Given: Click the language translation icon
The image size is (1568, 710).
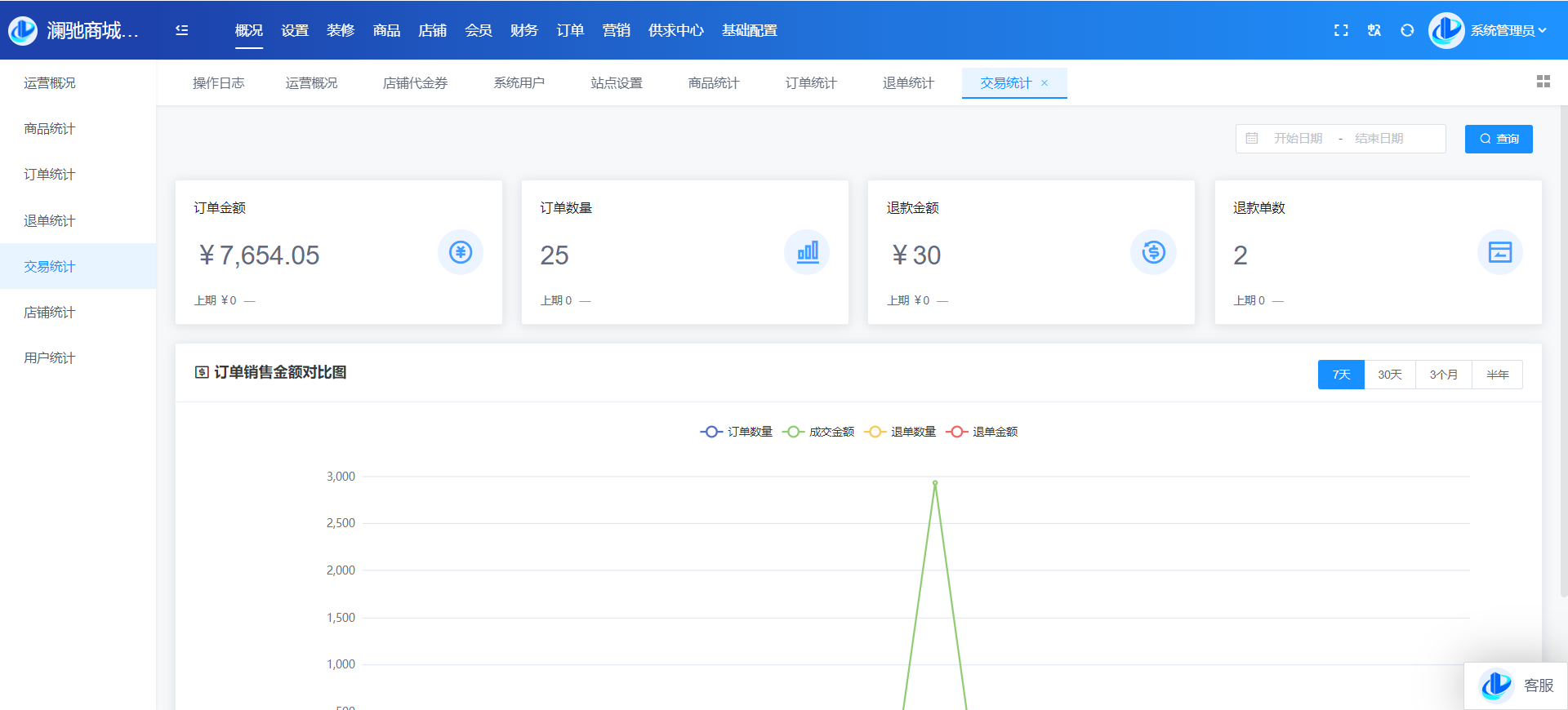Looking at the screenshot, I should coord(1374,30).
